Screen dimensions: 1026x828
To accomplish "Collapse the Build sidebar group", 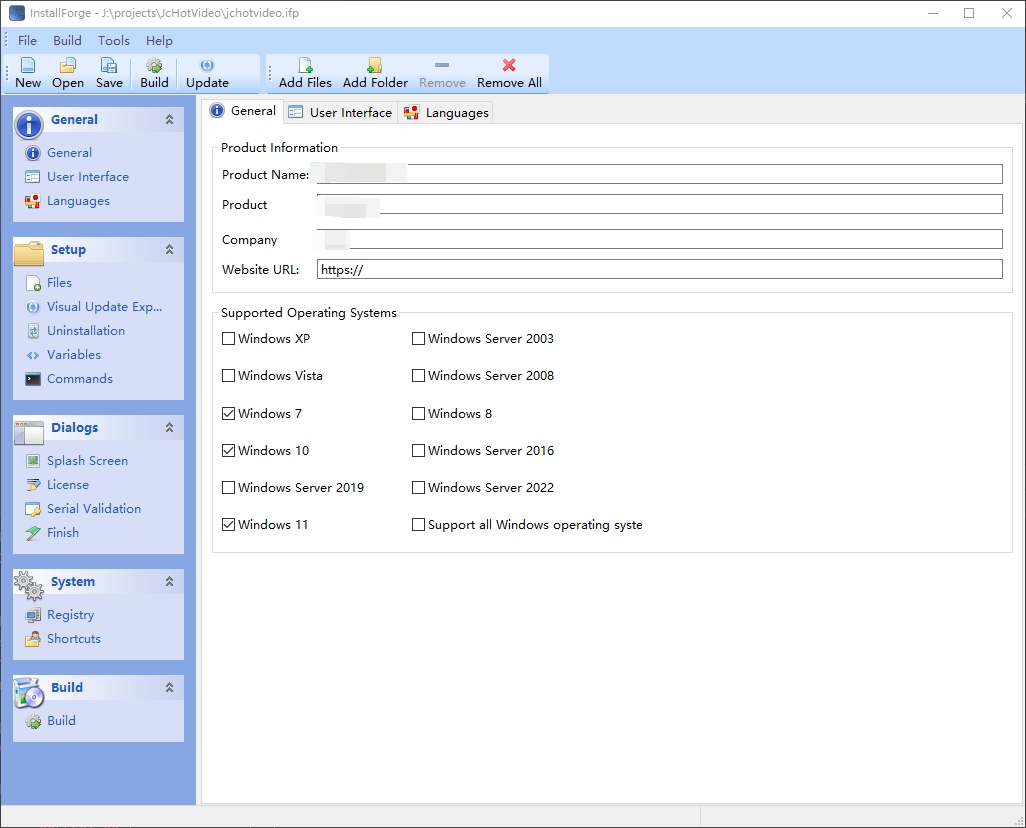I will point(169,687).
